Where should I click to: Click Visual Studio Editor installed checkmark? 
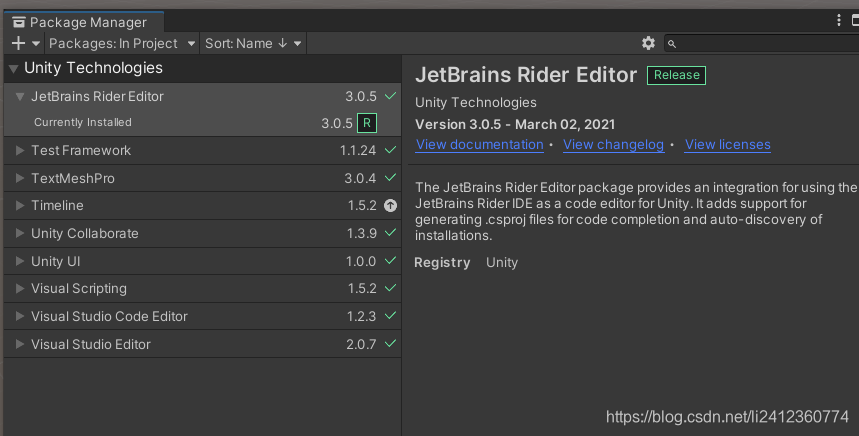pyautogui.click(x=390, y=343)
